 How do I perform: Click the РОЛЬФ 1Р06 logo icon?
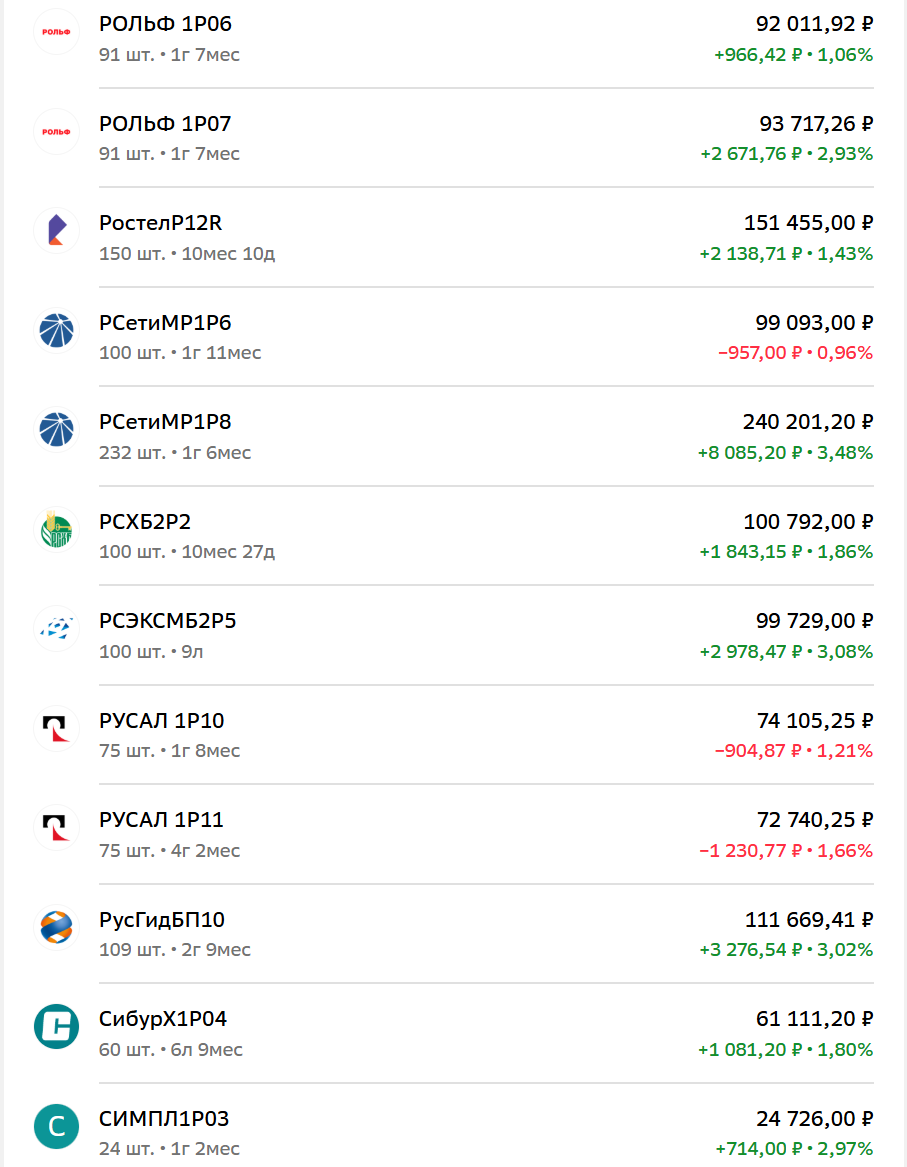(57, 32)
